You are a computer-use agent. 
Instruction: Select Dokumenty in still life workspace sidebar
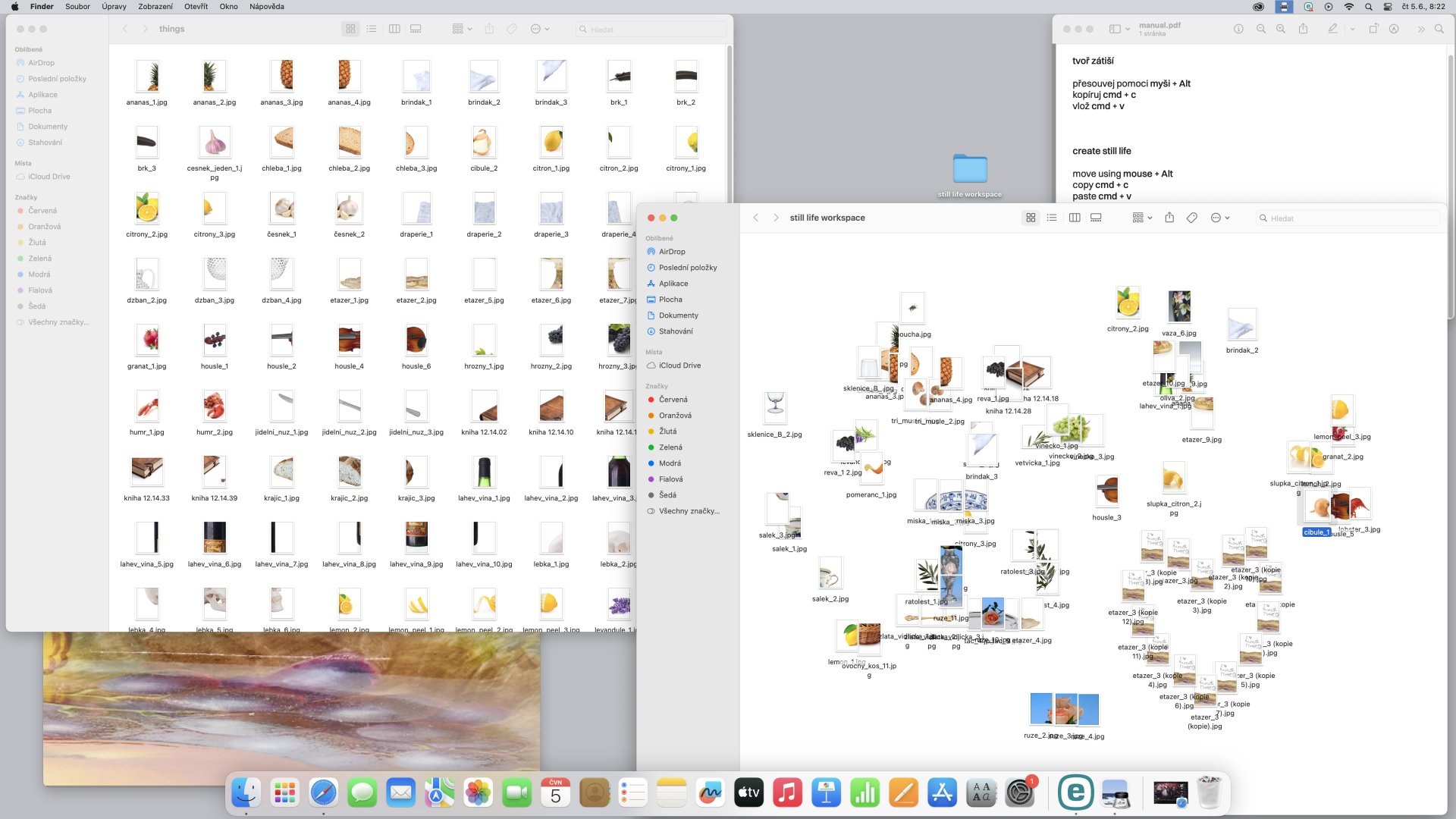(x=678, y=315)
